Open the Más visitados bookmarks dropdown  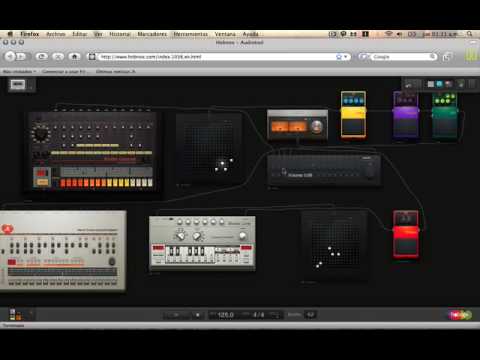(20, 71)
